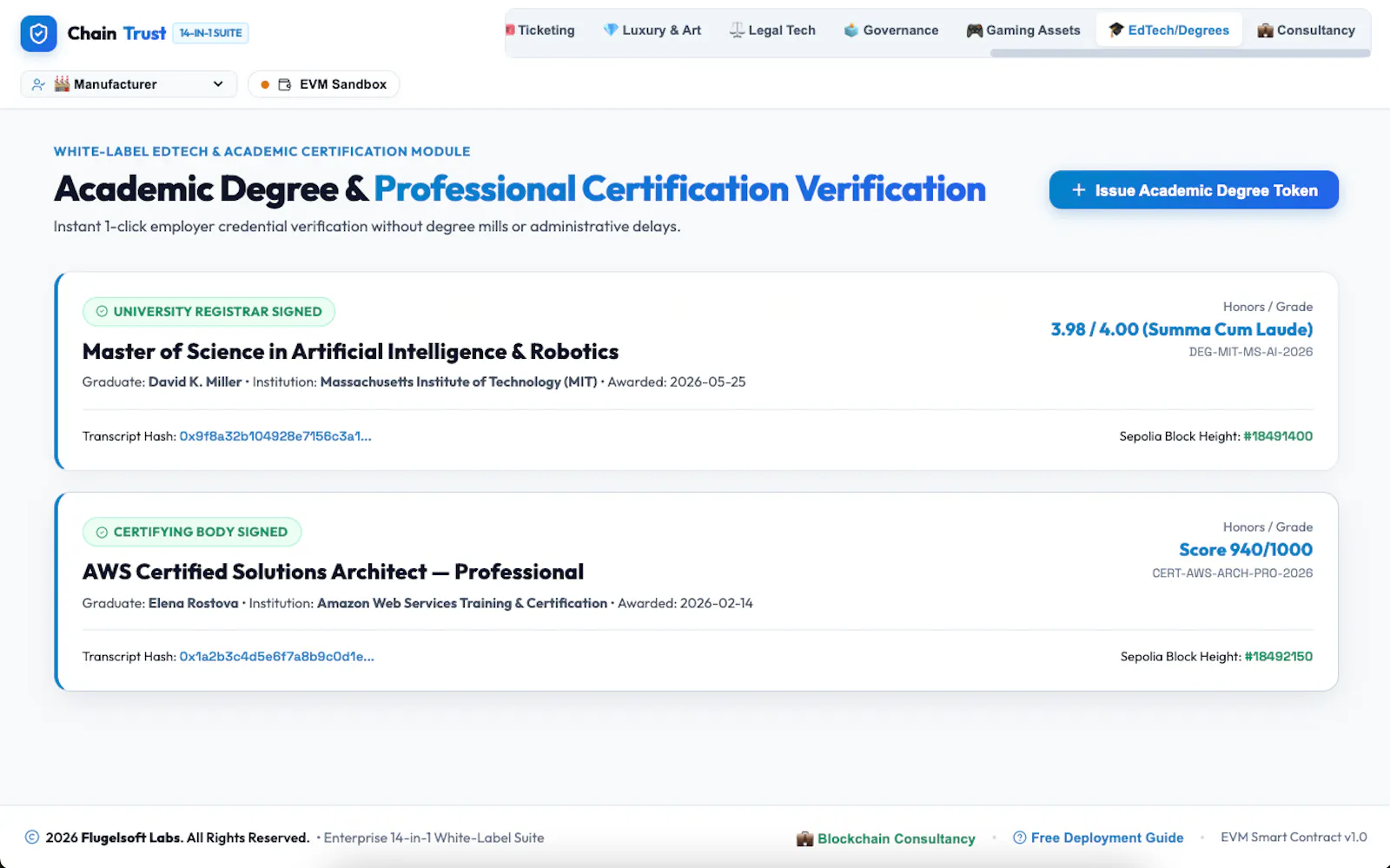Click the graduate name David K. Miller

point(195,382)
